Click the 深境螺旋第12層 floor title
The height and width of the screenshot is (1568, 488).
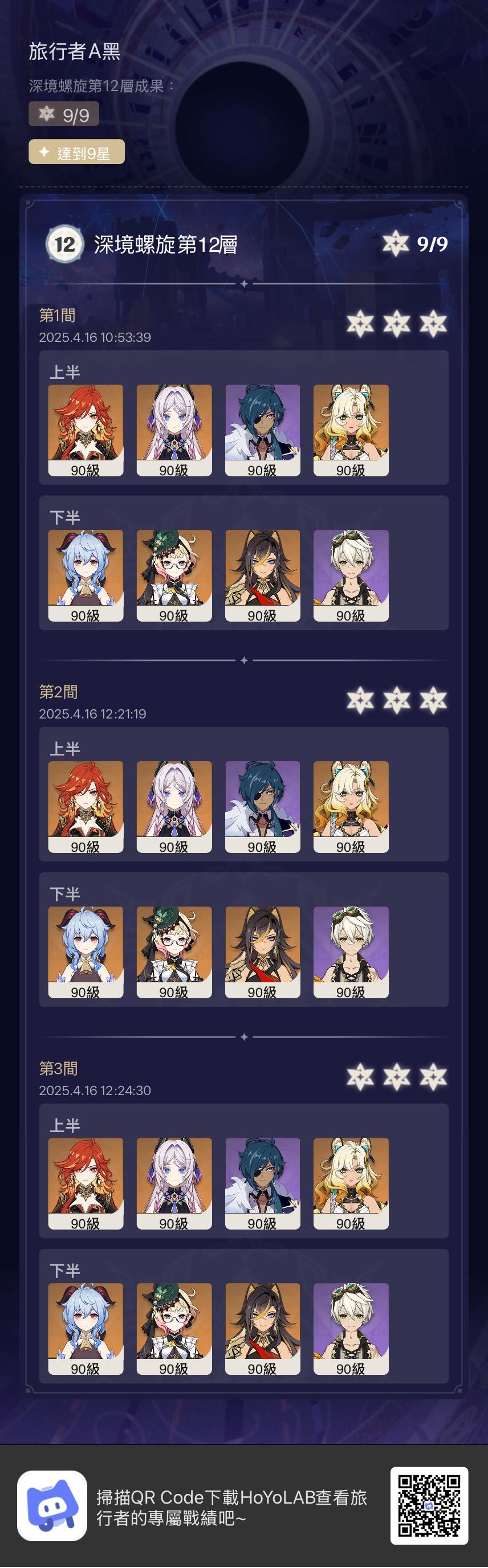point(166,244)
